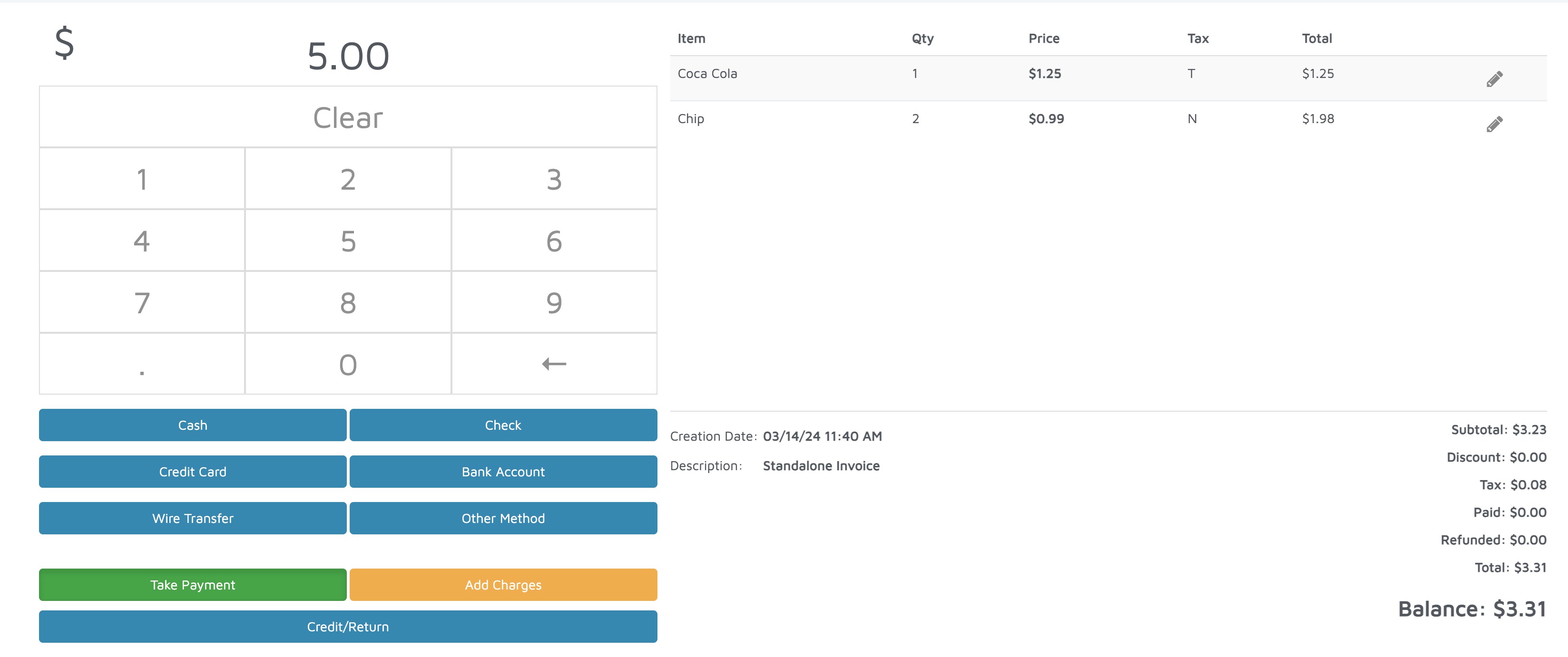This screenshot has width=1568, height=657.
Task: Tap digit 5 on the number pad
Action: point(348,241)
